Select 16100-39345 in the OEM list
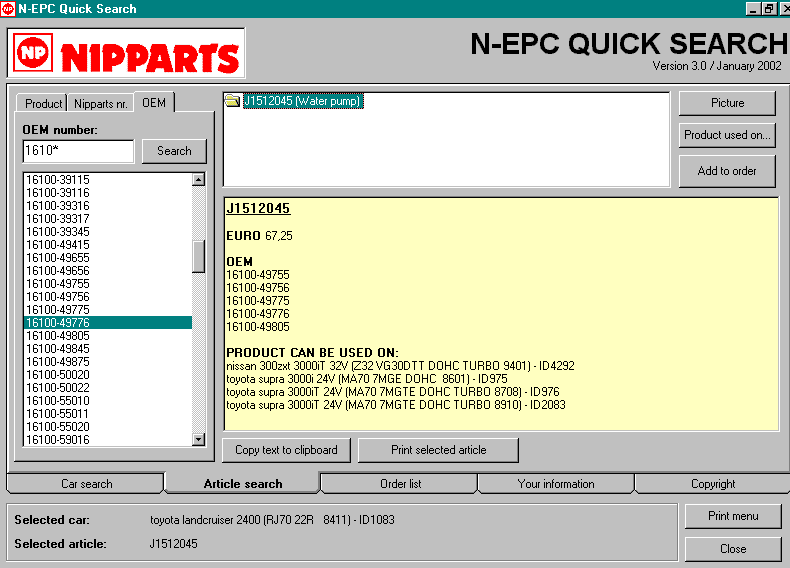Viewport: 790px width, 568px height. (x=108, y=232)
